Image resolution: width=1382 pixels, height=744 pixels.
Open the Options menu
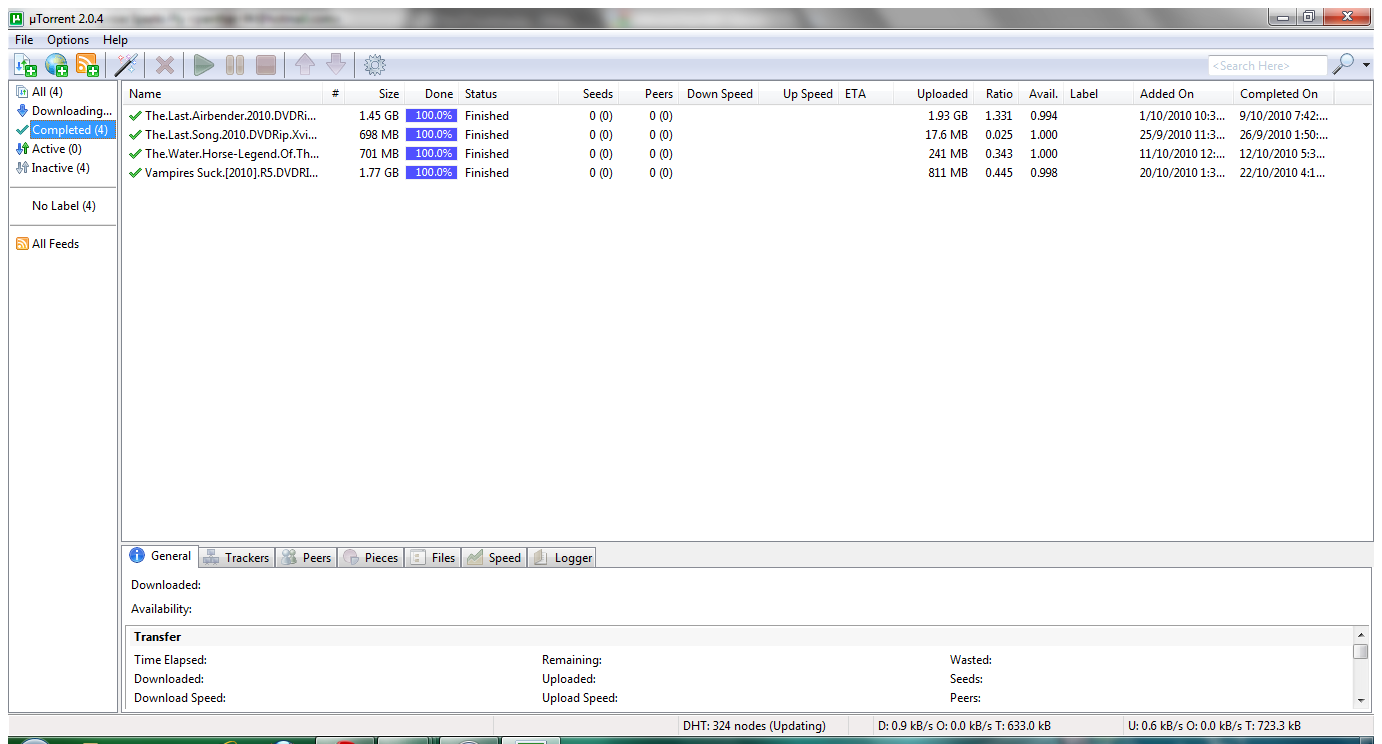69,40
